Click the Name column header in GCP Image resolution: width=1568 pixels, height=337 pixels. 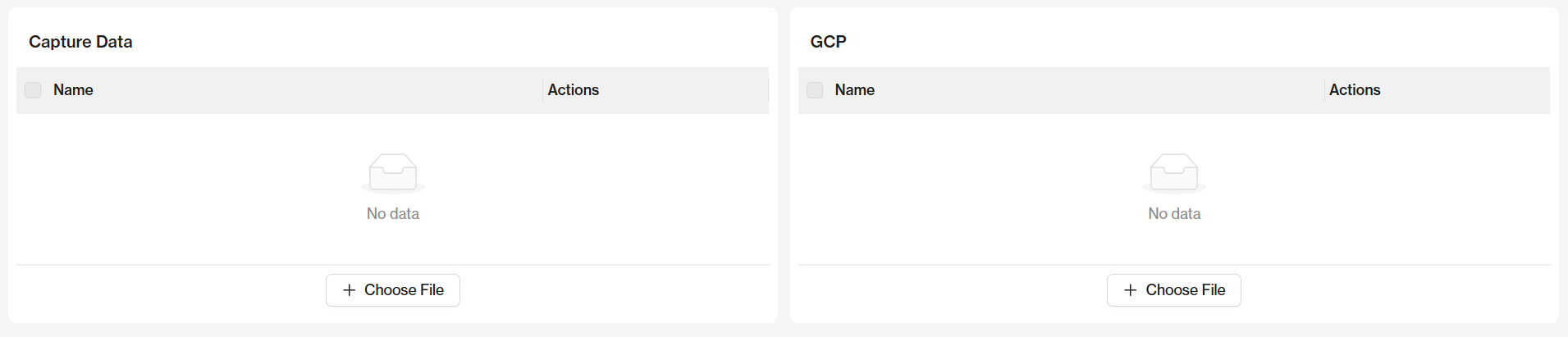pos(855,90)
